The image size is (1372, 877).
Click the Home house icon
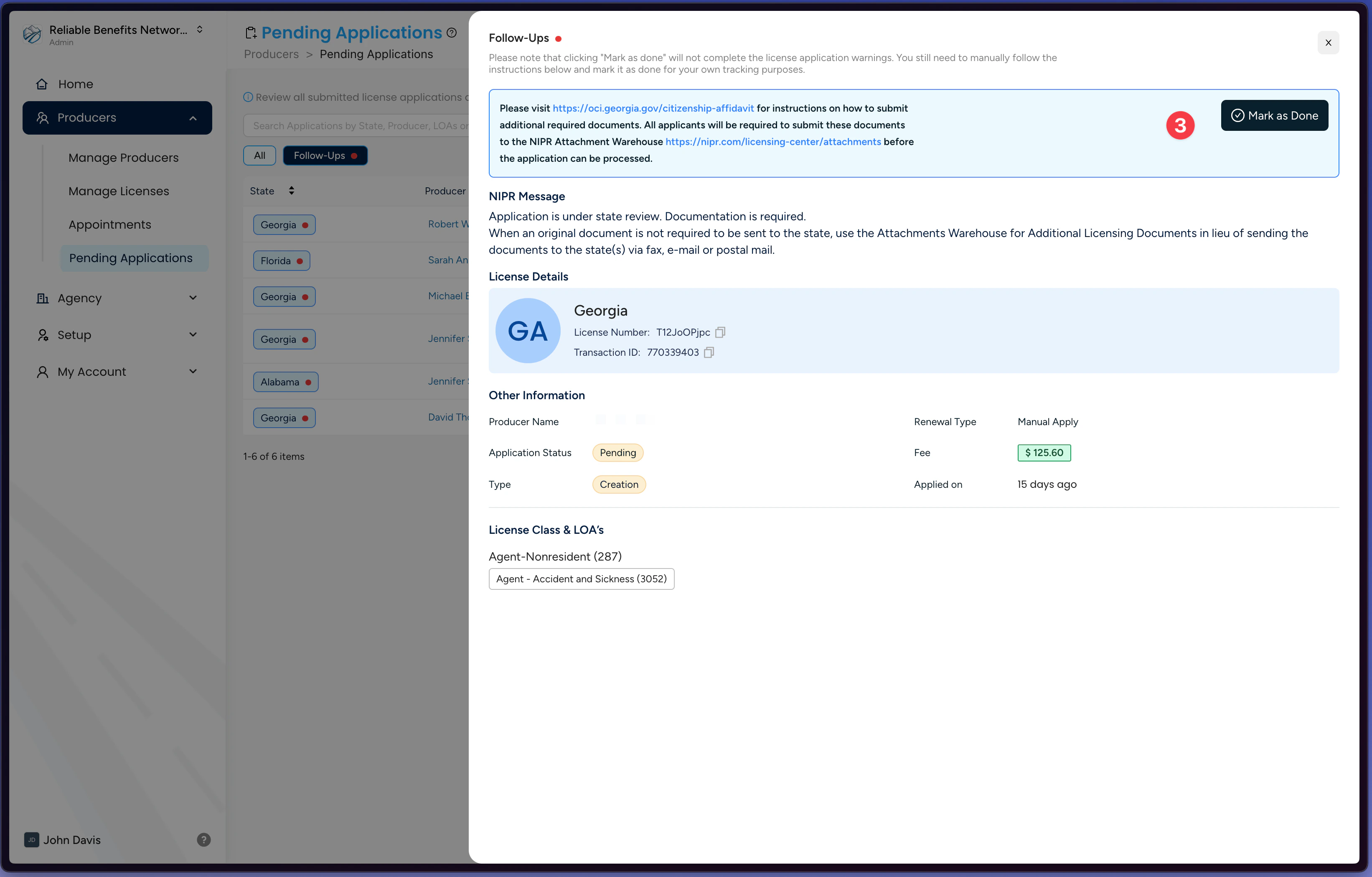pos(42,84)
